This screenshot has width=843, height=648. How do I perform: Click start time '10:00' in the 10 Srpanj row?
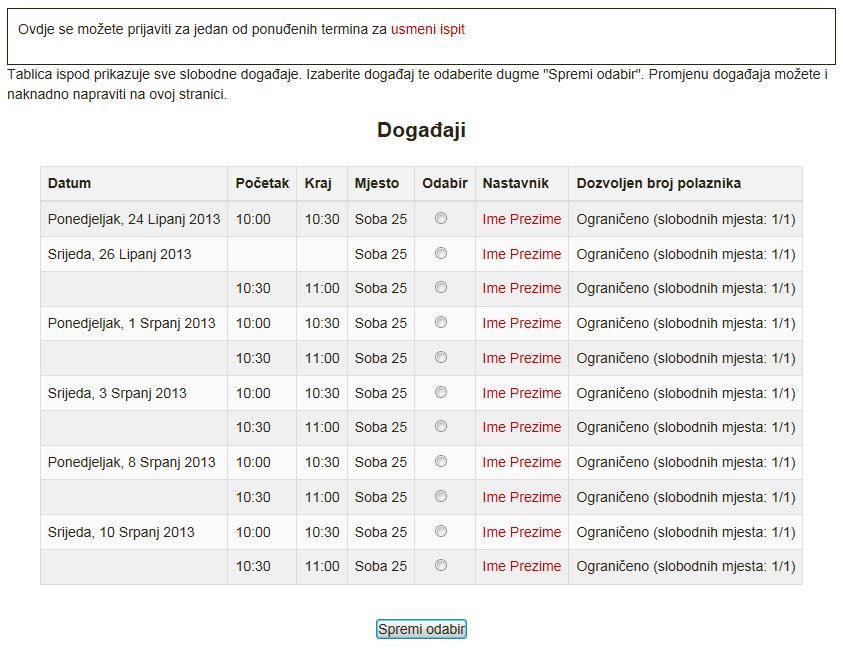pos(253,532)
